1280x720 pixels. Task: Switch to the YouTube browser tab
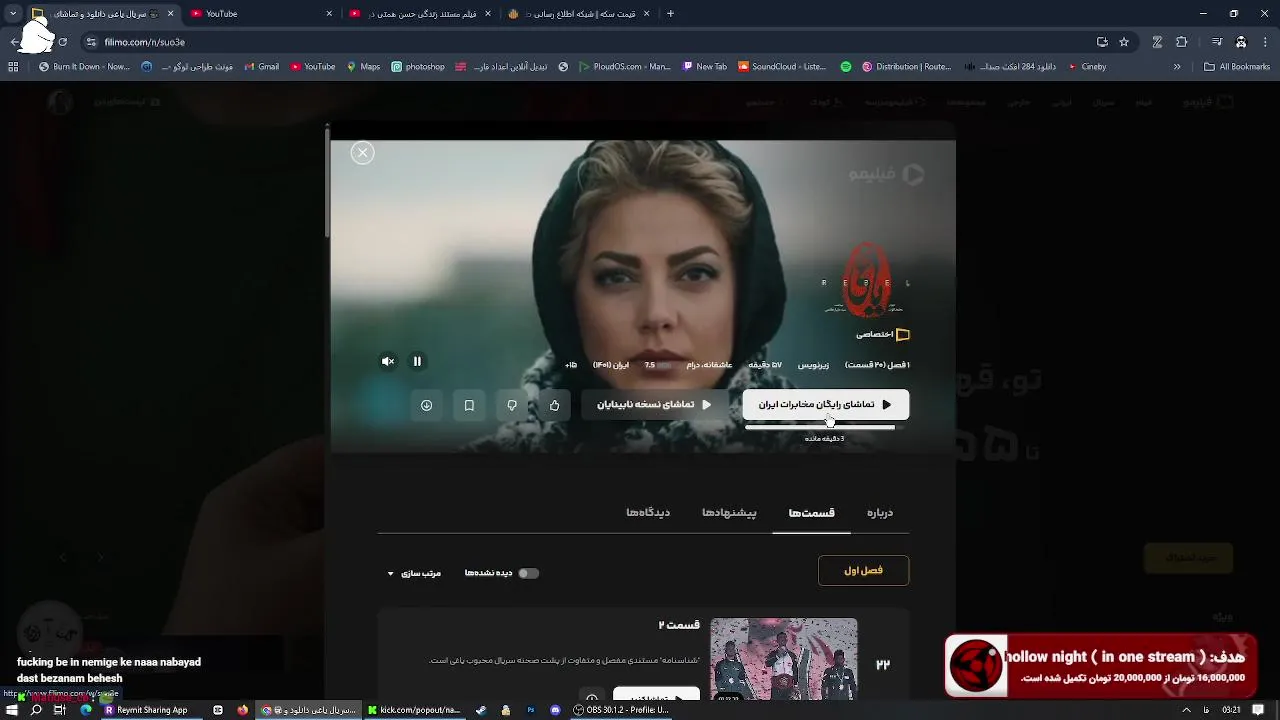point(262,14)
